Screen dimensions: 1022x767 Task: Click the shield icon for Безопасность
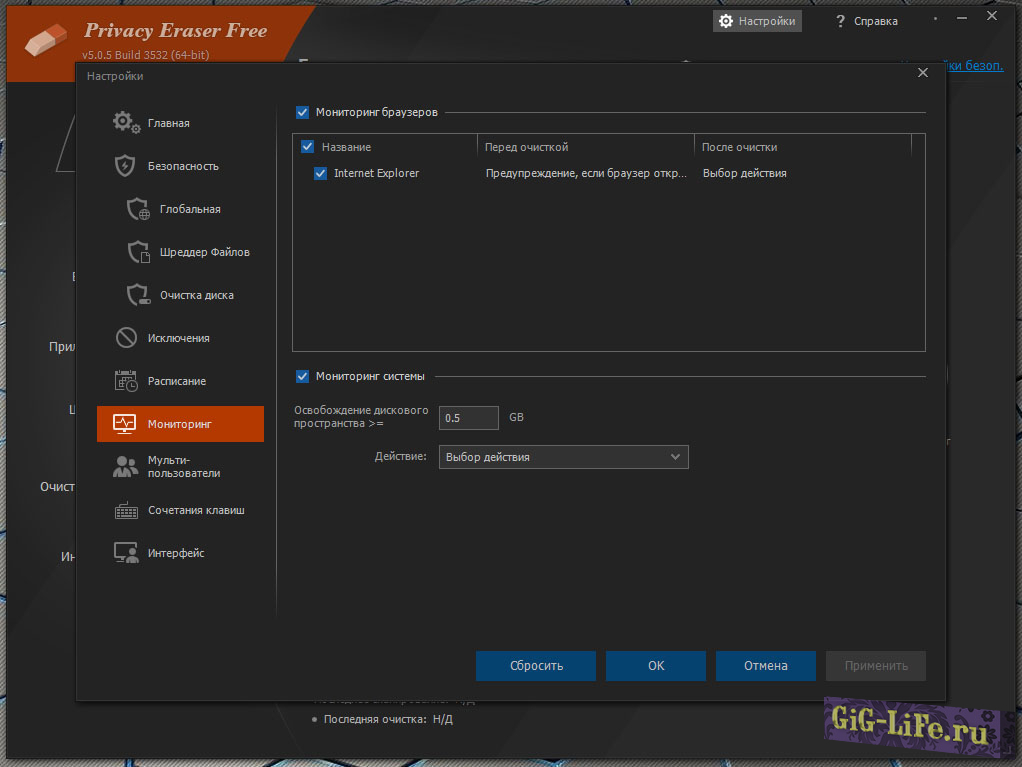tap(126, 166)
